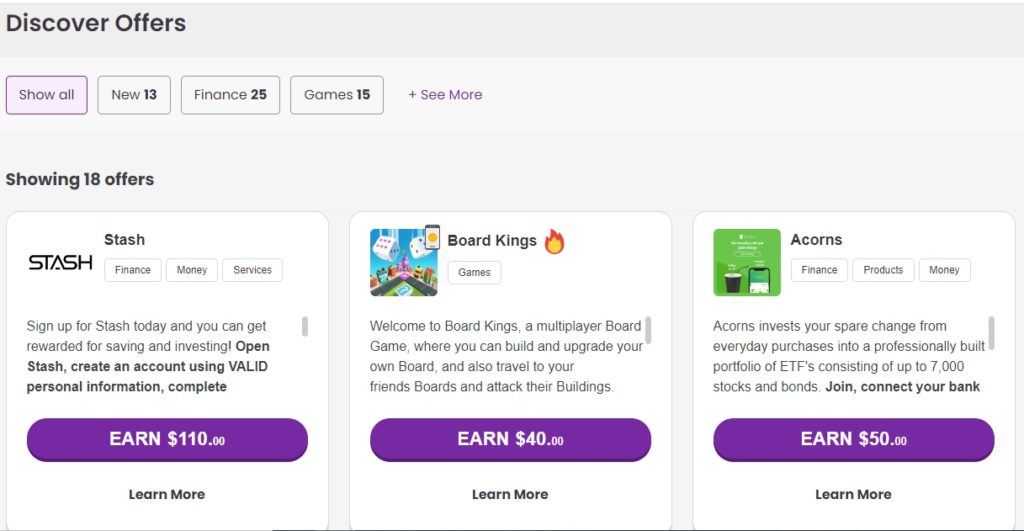
Task: Click the Earn $50.00 Acorns button
Action: coord(854,439)
